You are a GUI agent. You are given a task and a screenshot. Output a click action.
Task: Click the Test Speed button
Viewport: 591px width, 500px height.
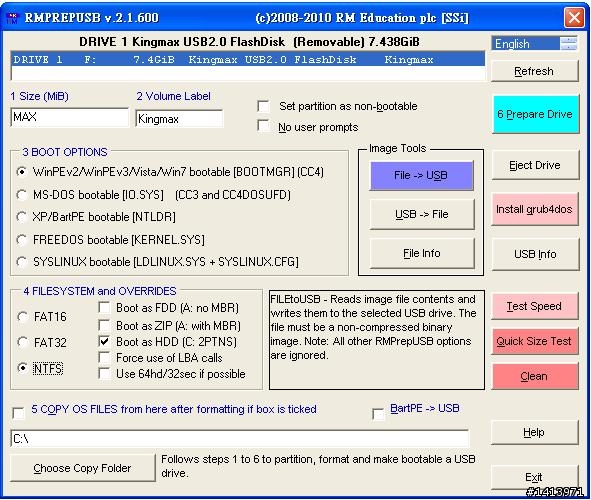pos(534,306)
